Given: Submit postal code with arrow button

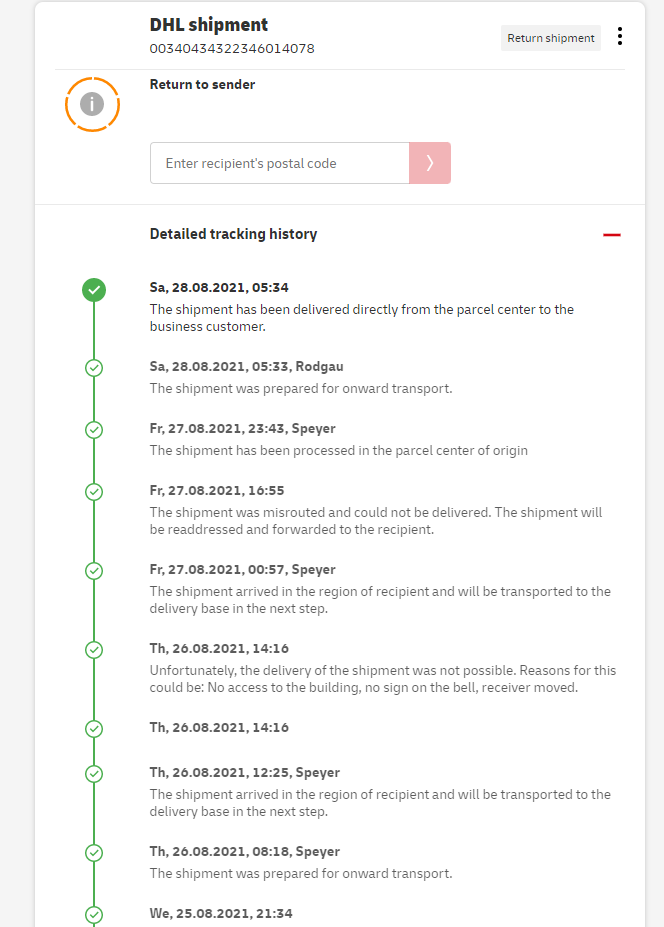Looking at the screenshot, I should point(430,163).
